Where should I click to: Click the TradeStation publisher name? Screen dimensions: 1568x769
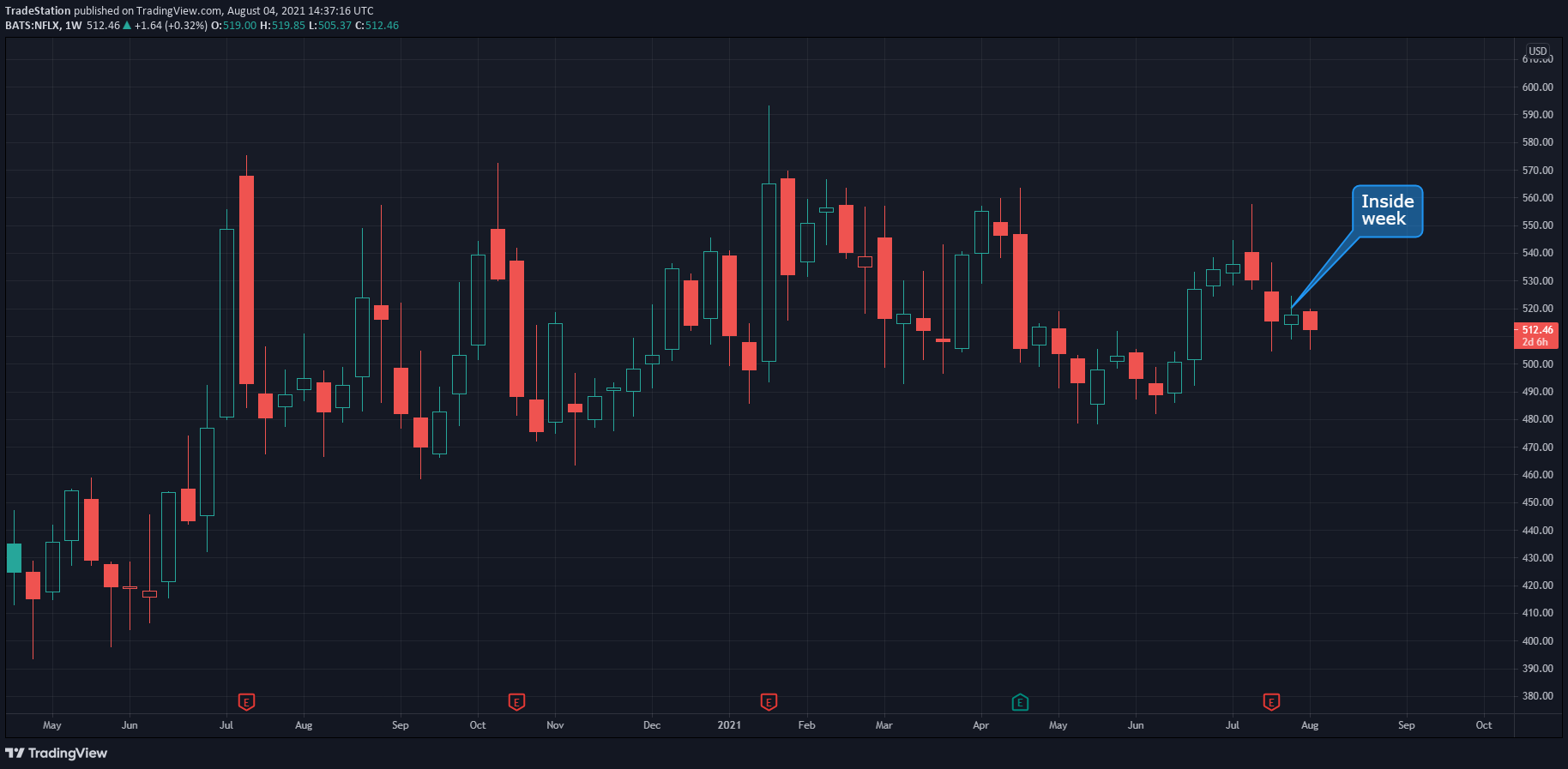click(38, 11)
